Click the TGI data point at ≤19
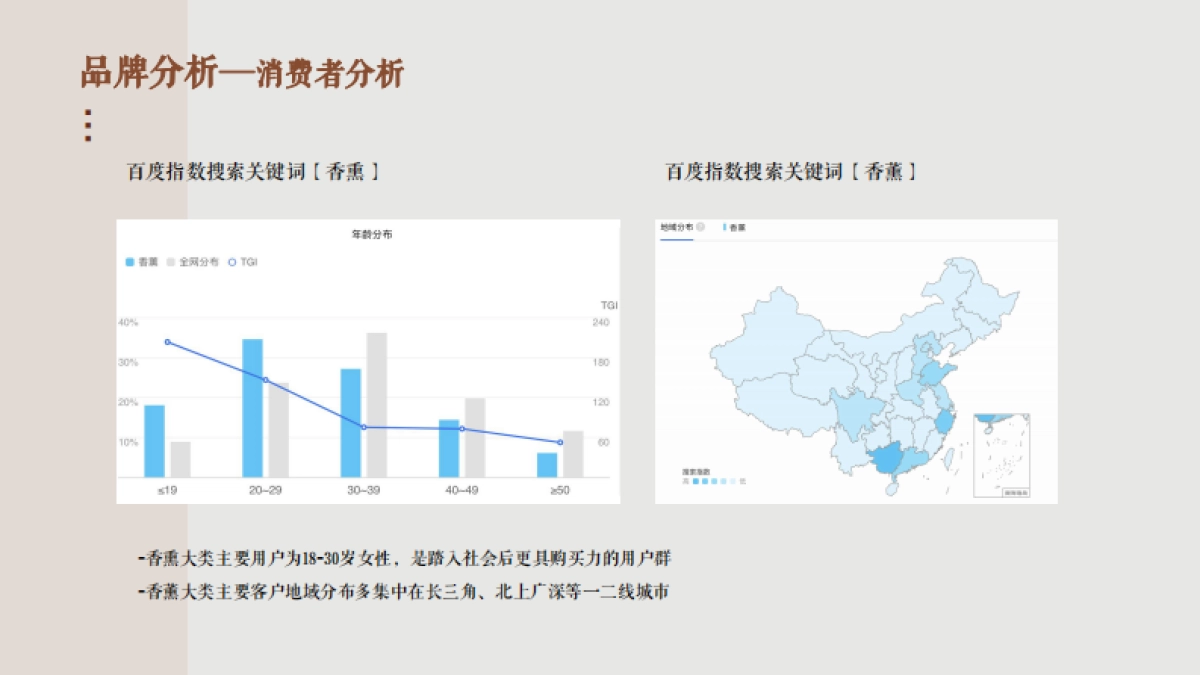 [167, 342]
